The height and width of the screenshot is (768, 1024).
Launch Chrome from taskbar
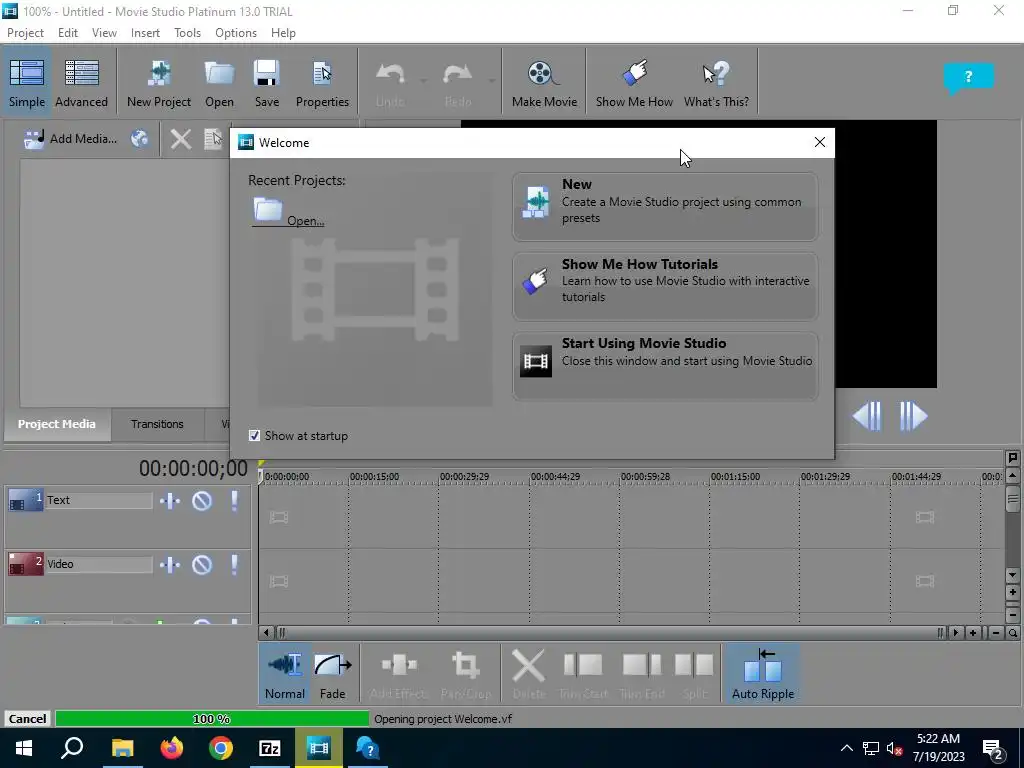[221, 748]
